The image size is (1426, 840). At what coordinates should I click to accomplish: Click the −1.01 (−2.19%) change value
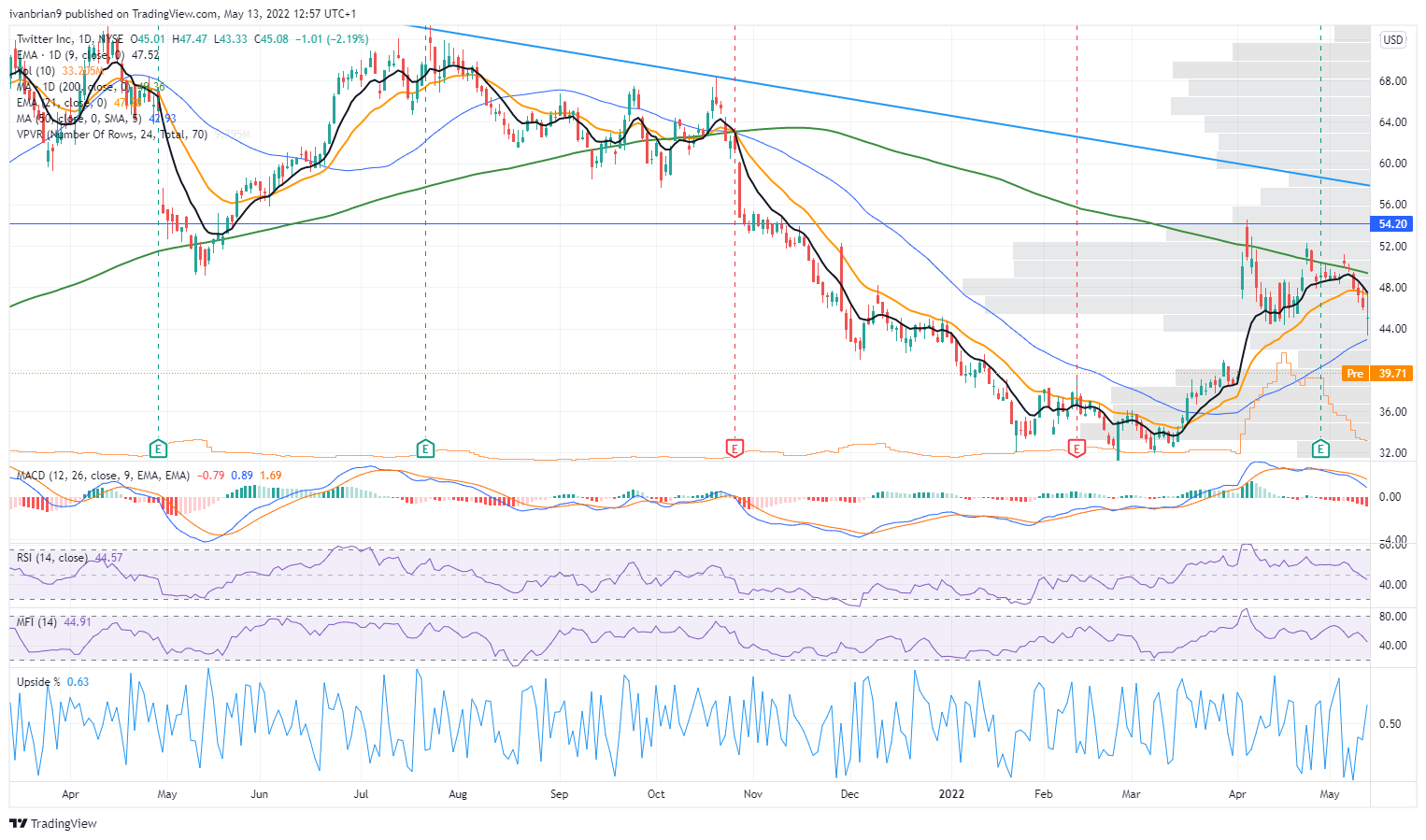(x=332, y=39)
